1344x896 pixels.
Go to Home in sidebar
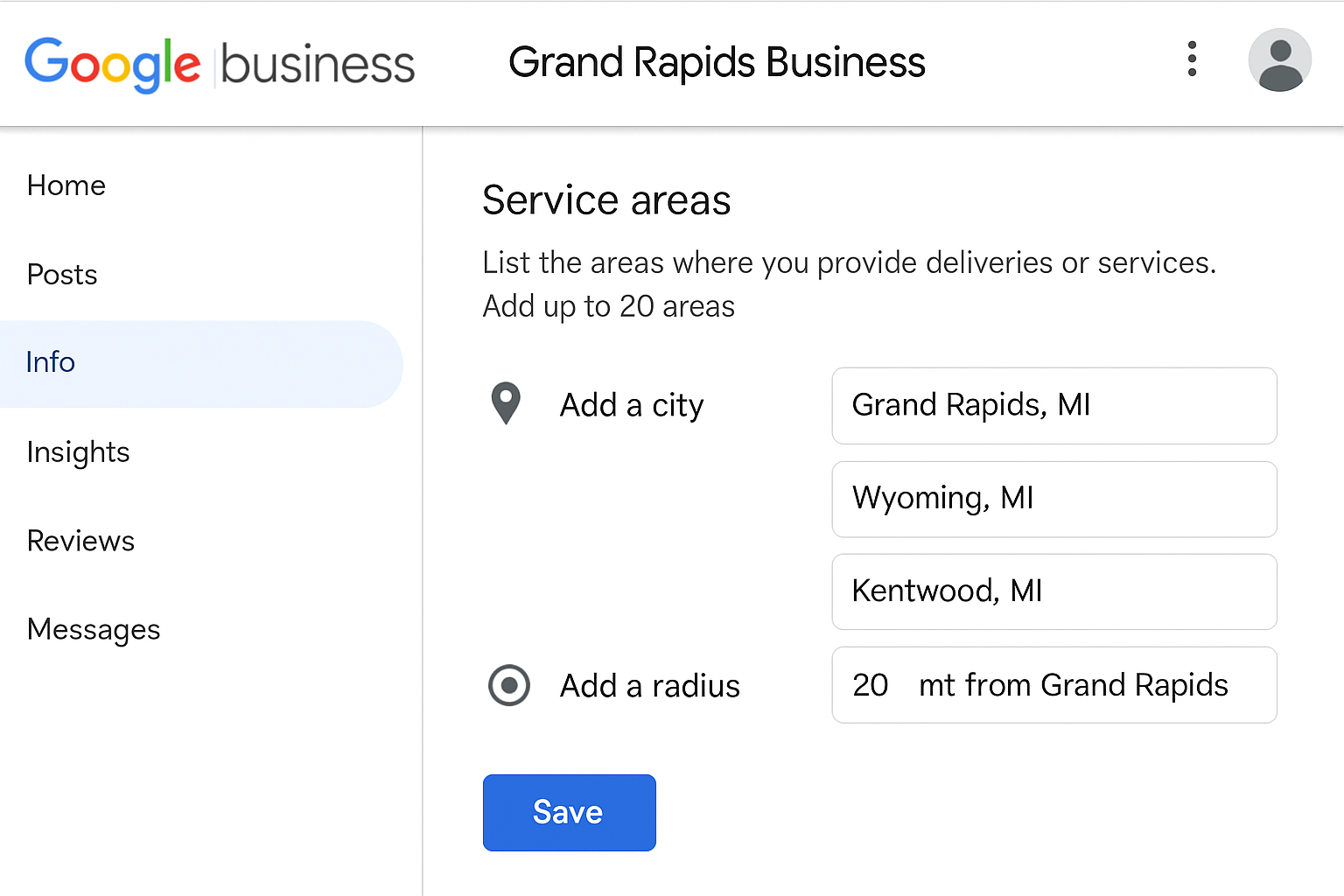(66, 185)
